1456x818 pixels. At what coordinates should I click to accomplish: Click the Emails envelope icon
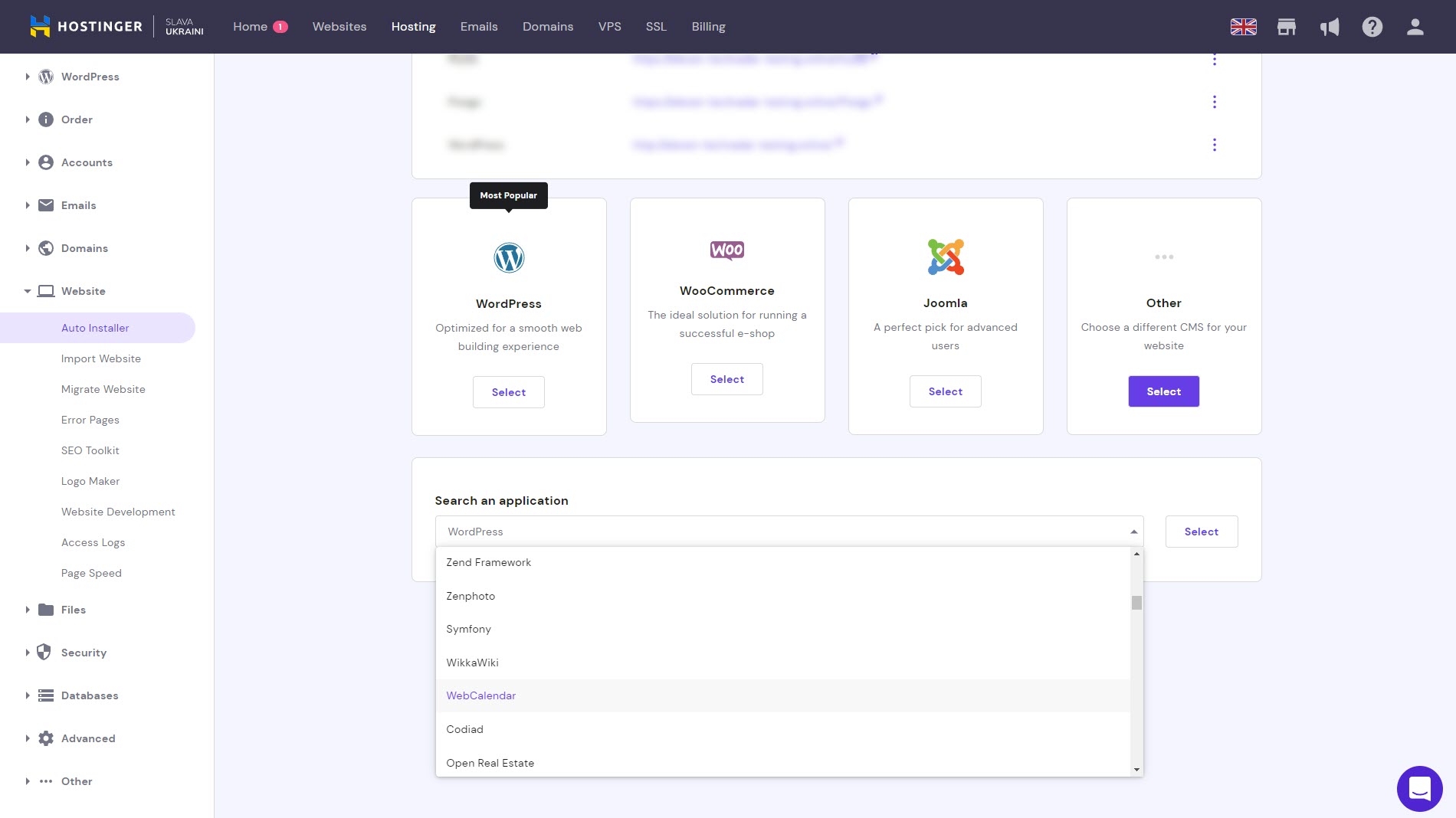coord(46,205)
